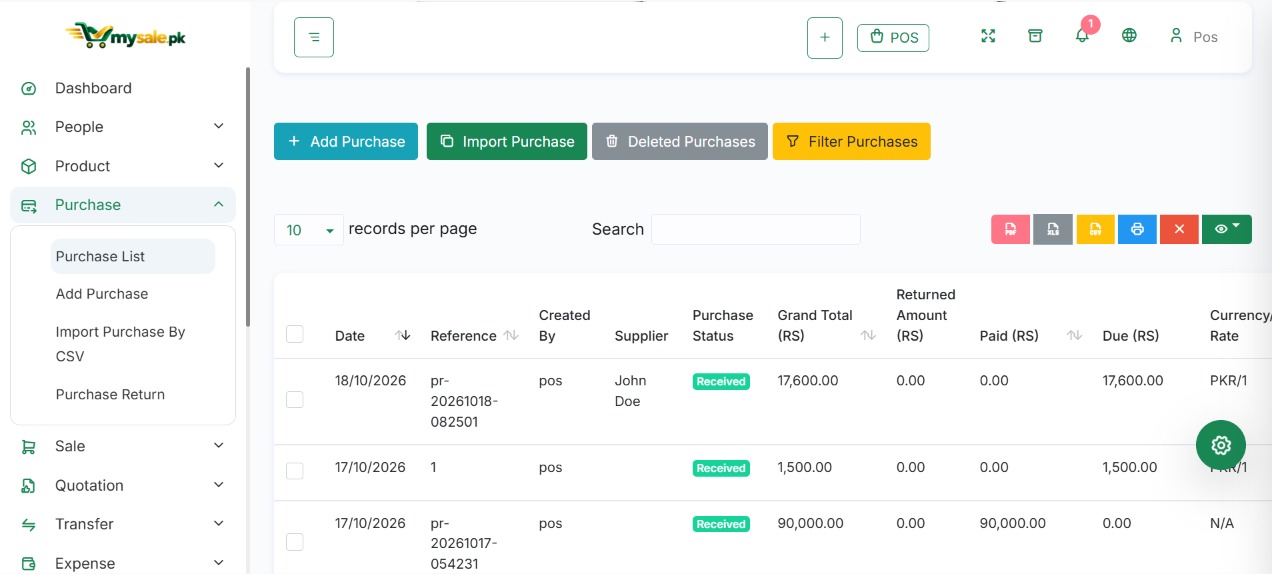Click the supplier John Doe cell
Image resolution: width=1272 pixels, height=574 pixels.
pos(630,391)
